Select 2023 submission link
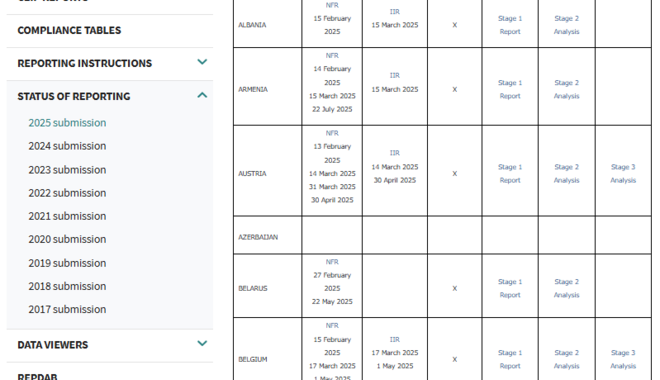 67,170
